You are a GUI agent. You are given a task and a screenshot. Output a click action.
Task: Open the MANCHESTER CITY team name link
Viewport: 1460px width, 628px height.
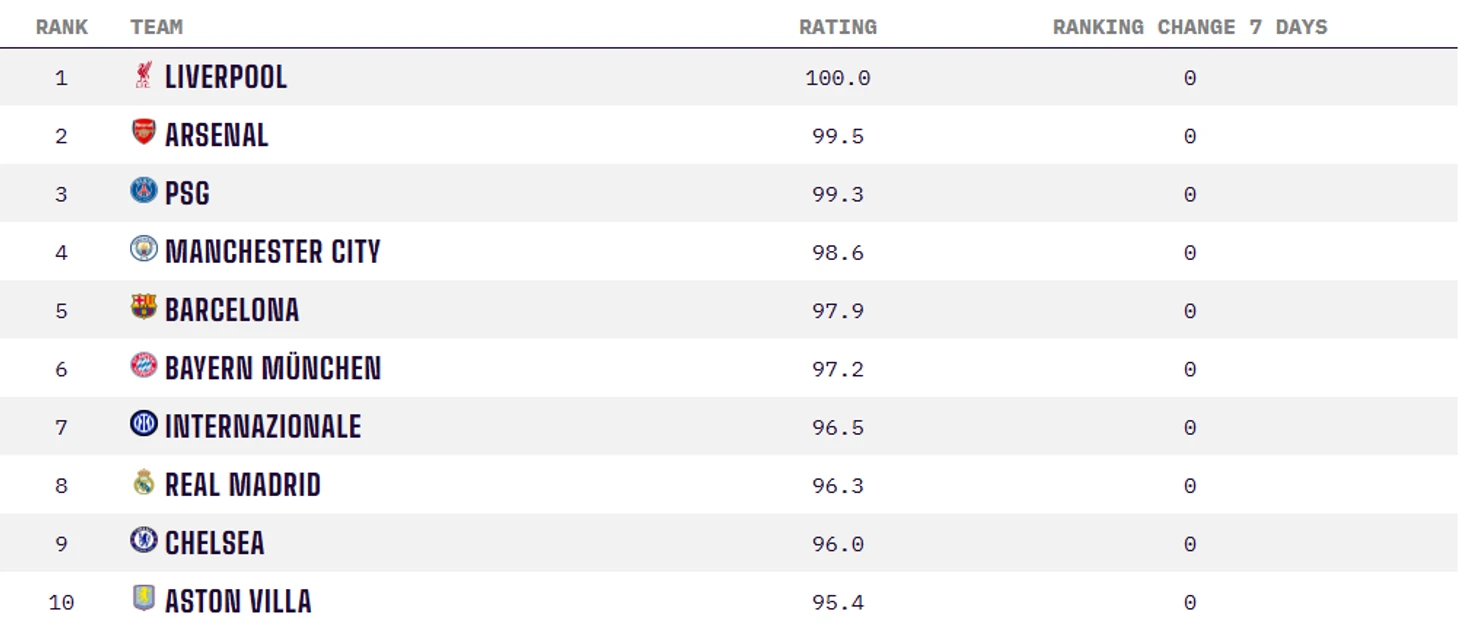[273, 252]
